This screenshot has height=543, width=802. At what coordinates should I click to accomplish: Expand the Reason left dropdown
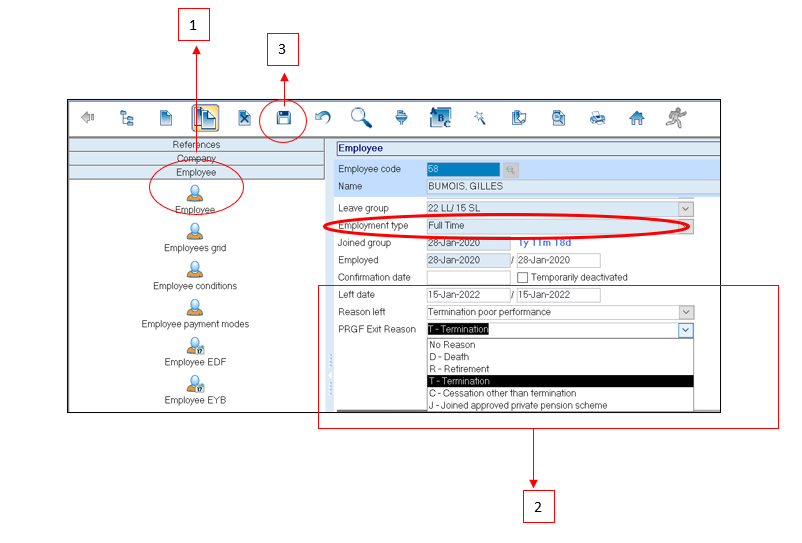point(685,312)
